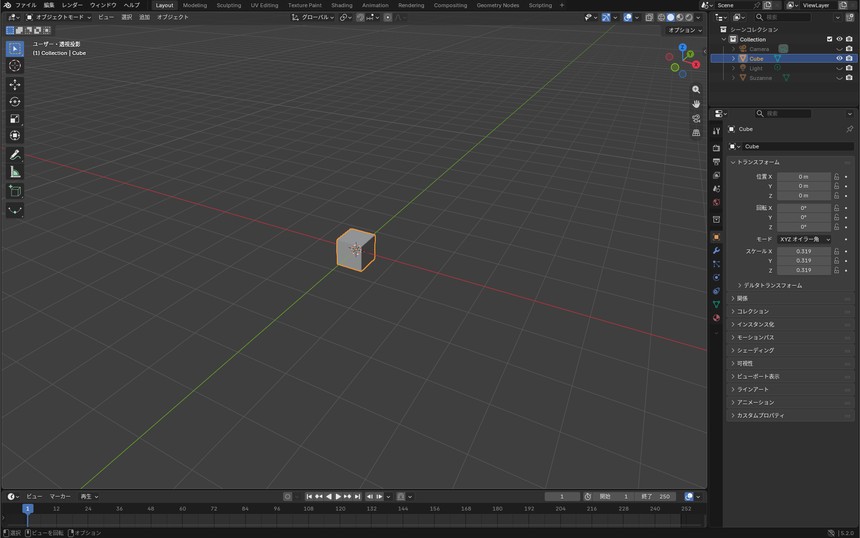
Task: Toggle the scale Z lock icon
Action: pos(836,270)
